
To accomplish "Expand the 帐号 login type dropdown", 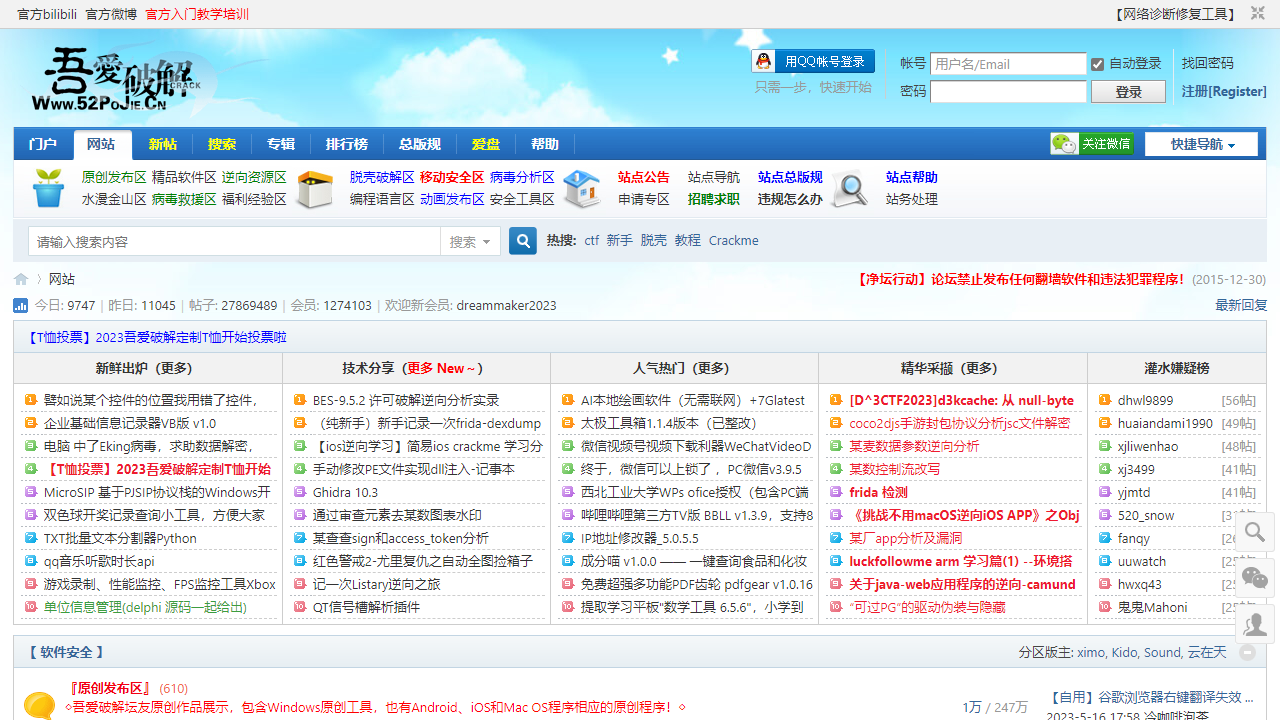I will 912,63.
